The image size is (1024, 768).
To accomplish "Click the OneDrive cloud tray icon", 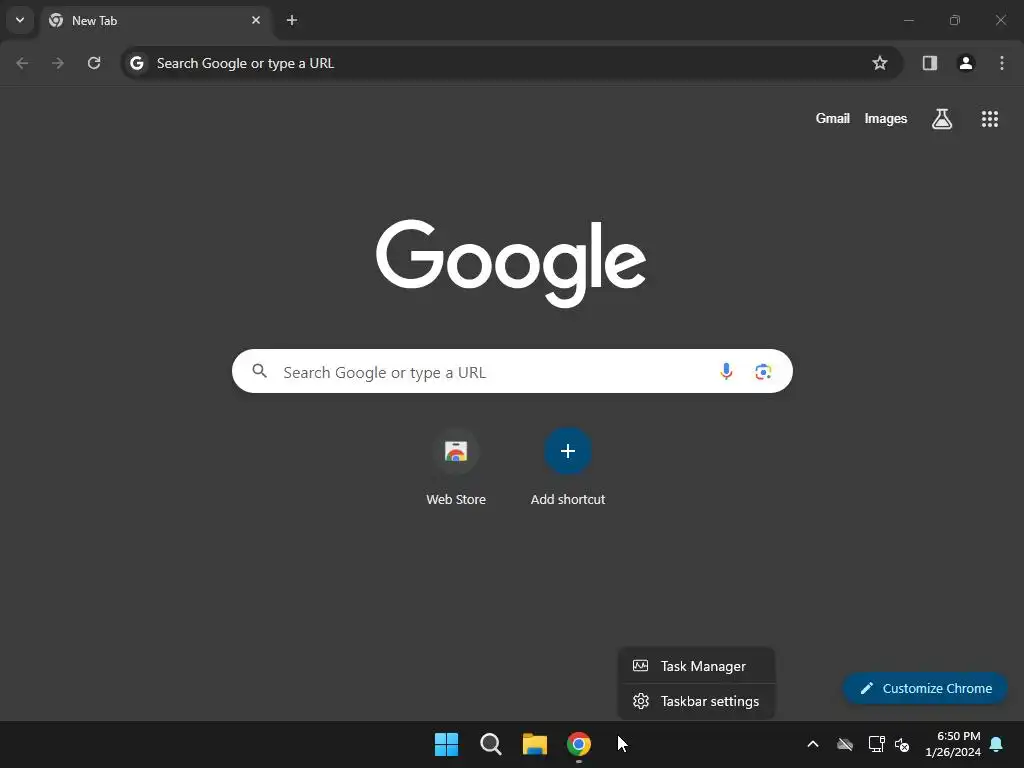I will (845, 744).
